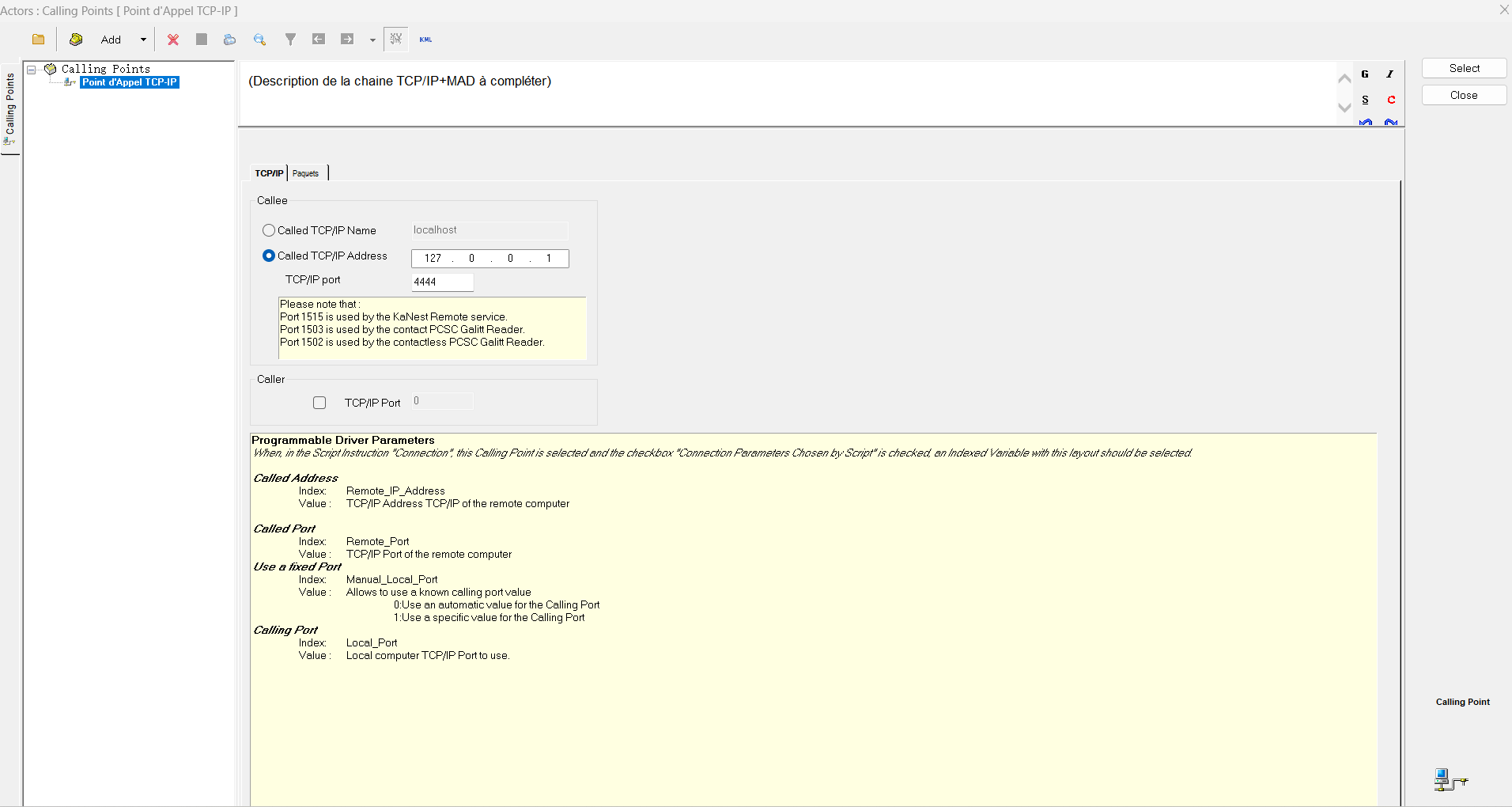This screenshot has width=1512, height=807.
Task: Apply underline with the S format icon
Action: pos(1365,100)
